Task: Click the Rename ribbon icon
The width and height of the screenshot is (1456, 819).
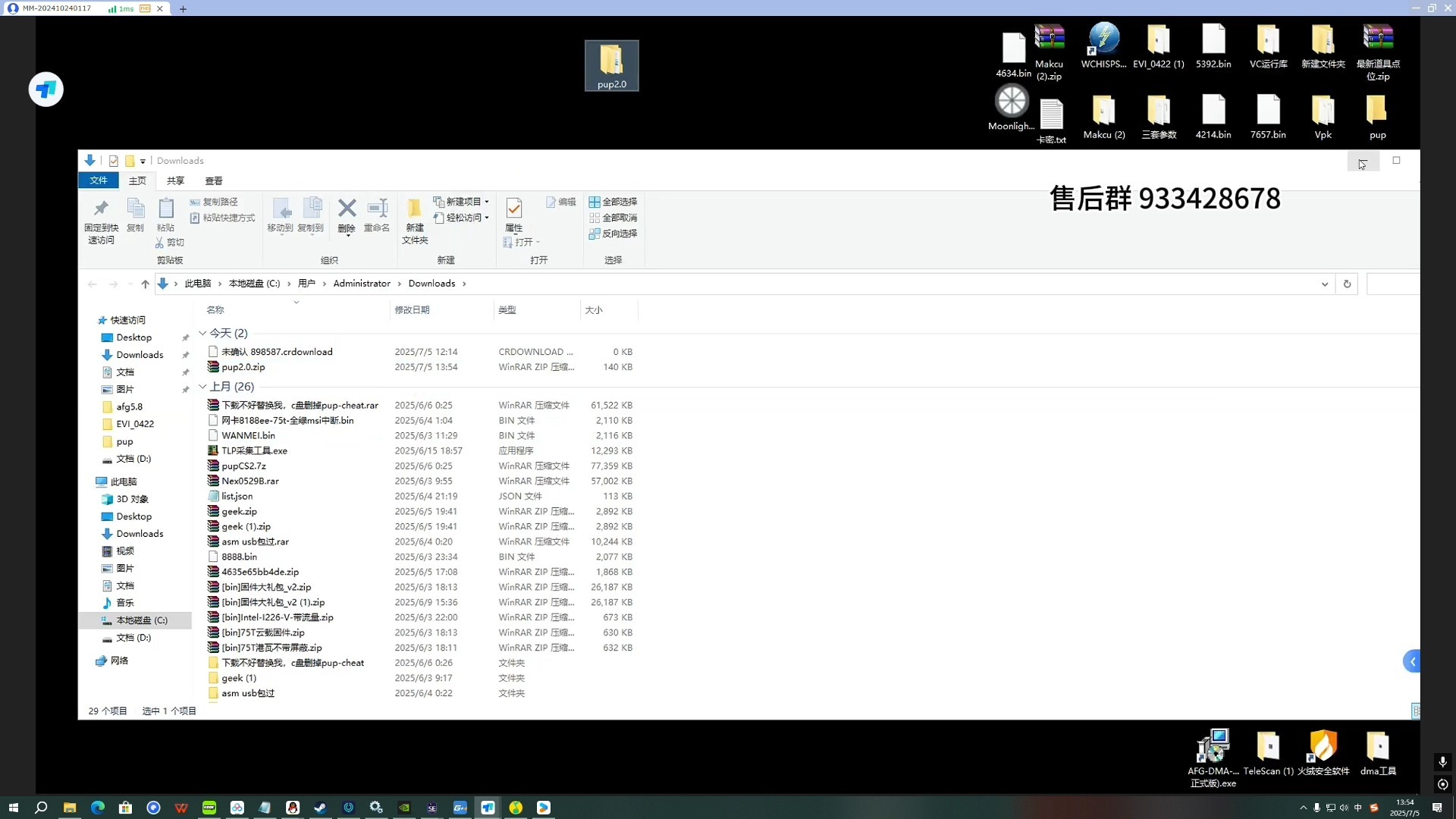Action: click(x=377, y=209)
